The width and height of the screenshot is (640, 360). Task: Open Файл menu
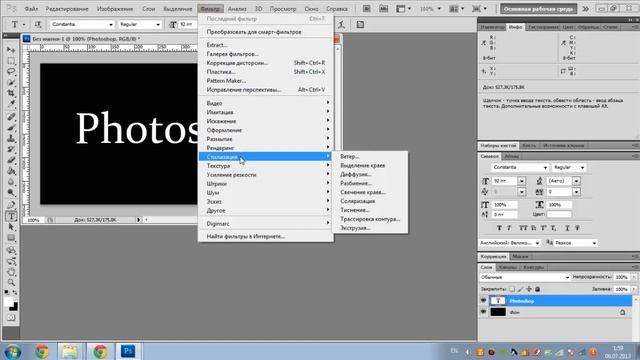[31, 9]
